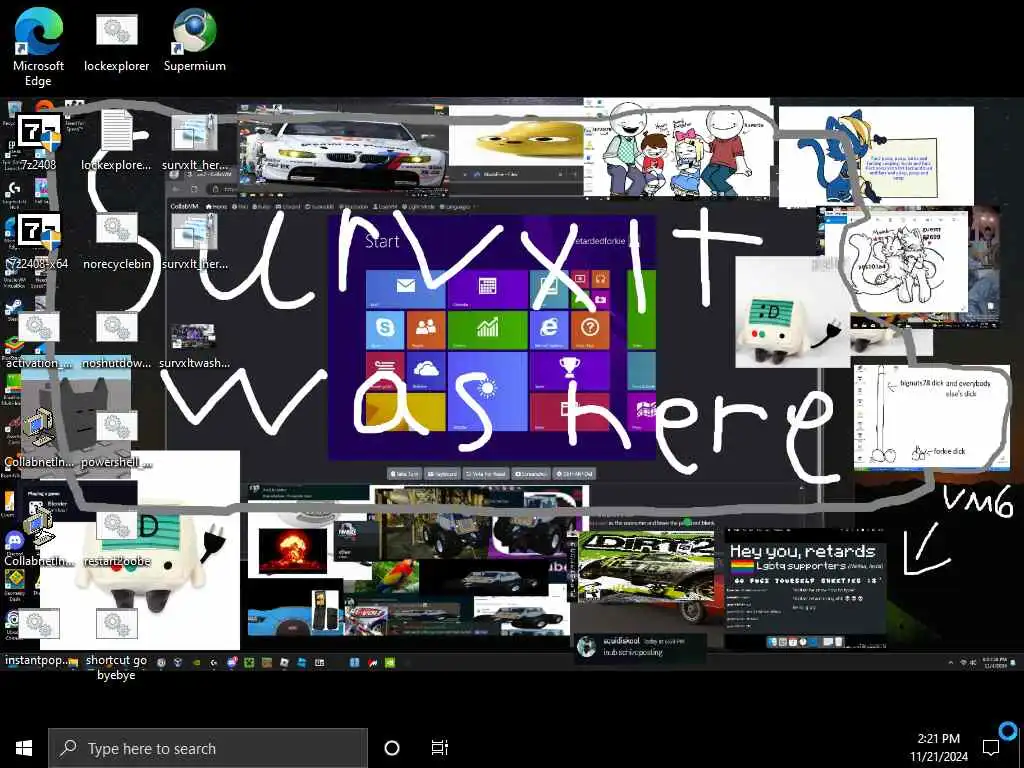Image resolution: width=1024 pixels, height=768 pixels.
Task: Open Cortana from the taskbar circle
Action: (392, 748)
